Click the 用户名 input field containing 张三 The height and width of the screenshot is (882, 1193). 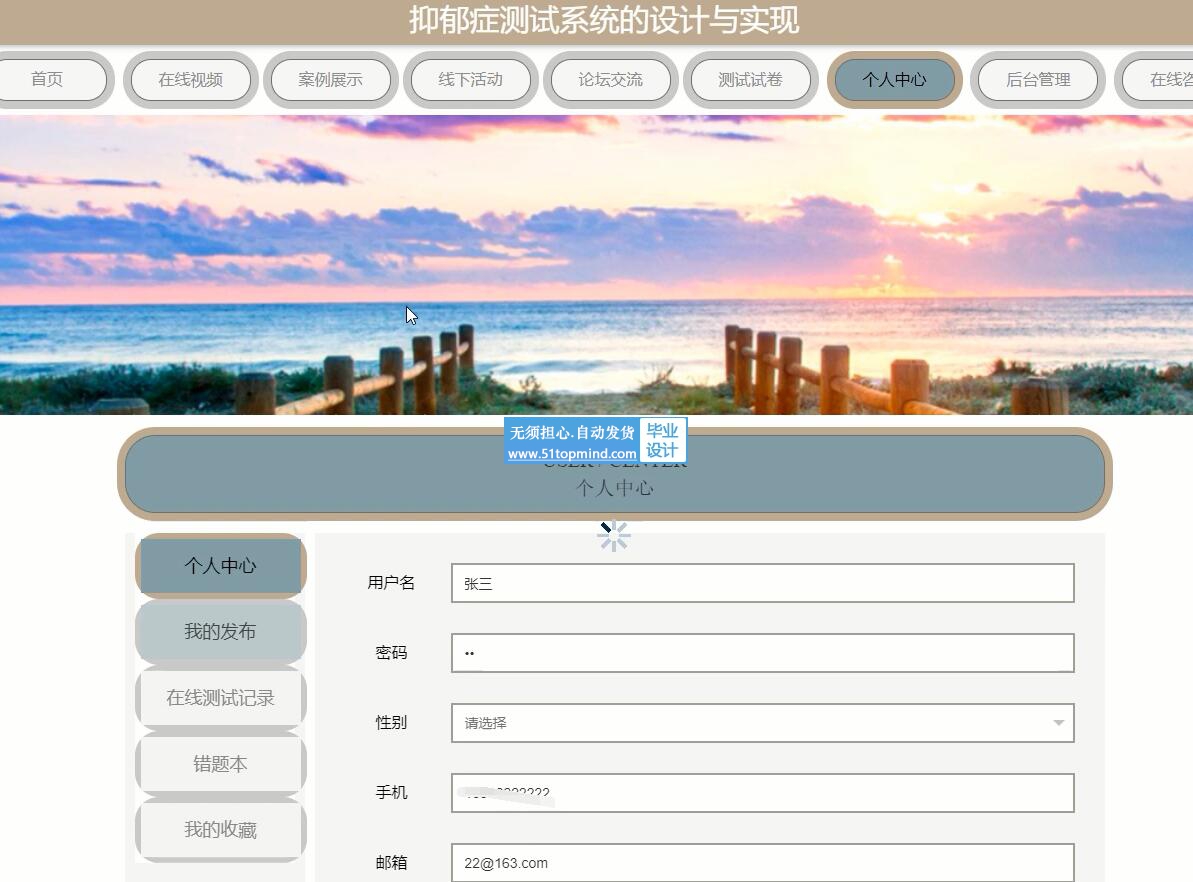click(x=762, y=583)
